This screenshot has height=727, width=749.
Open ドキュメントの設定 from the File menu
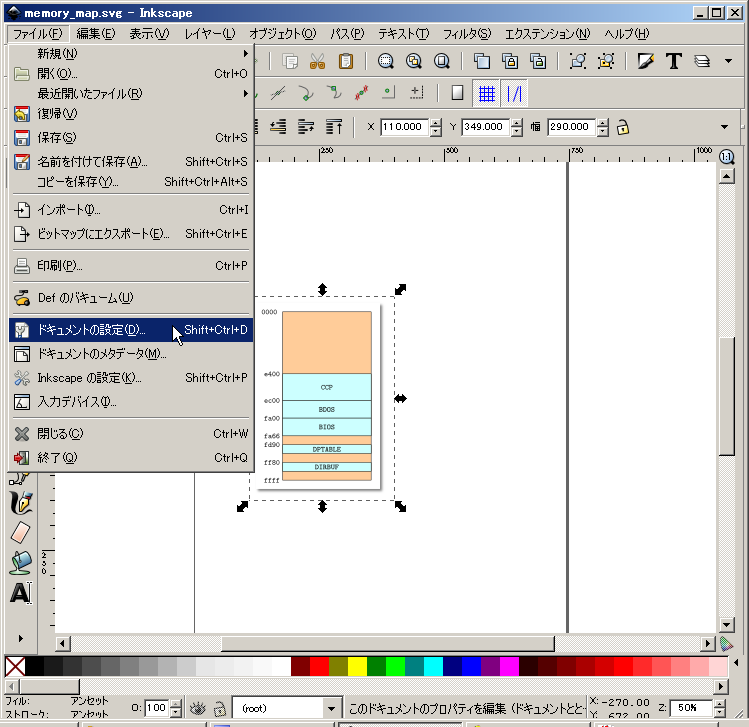point(131,330)
